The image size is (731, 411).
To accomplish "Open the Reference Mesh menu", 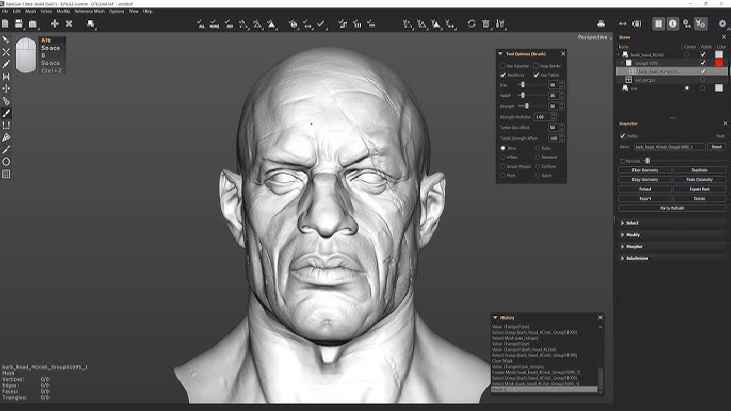I will pos(88,11).
